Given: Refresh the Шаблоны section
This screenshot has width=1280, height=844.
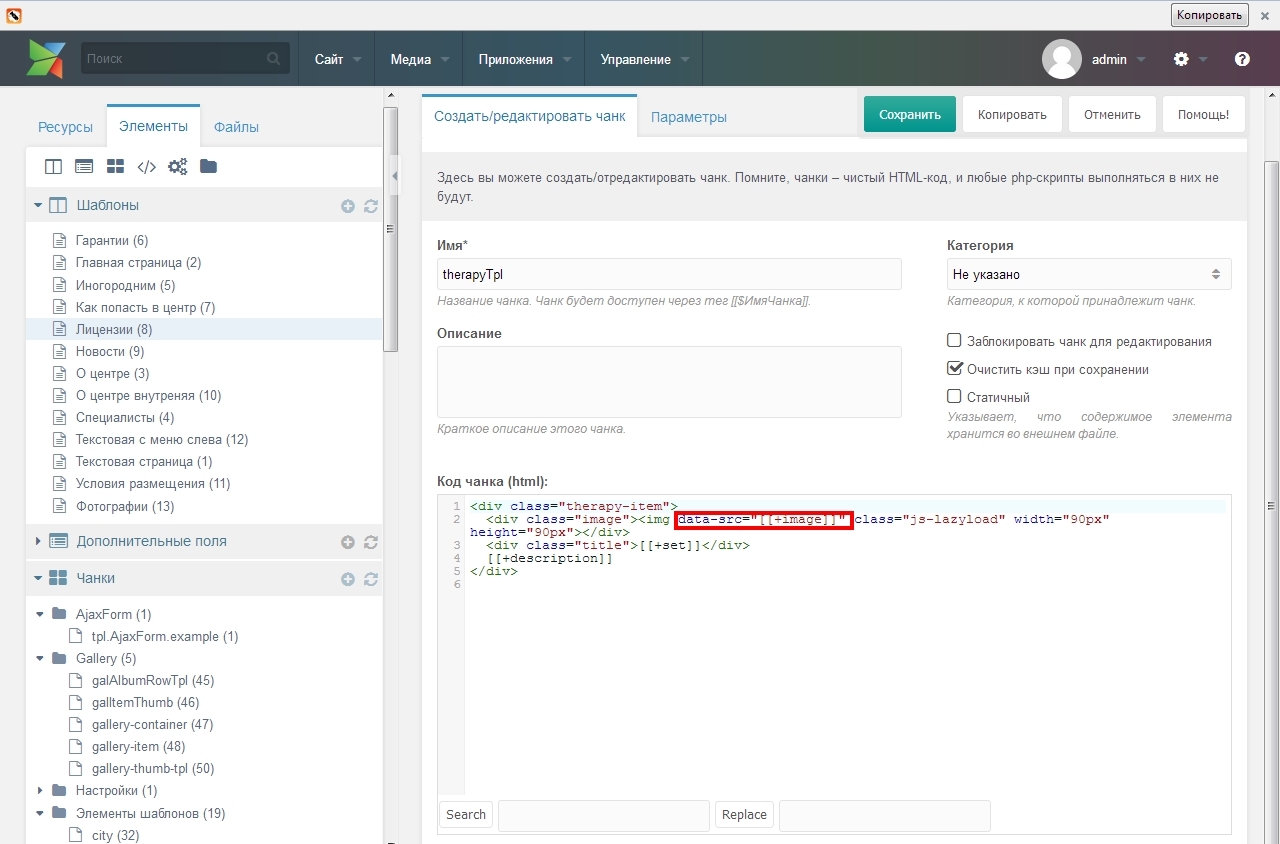Looking at the screenshot, I should point(371,206).
